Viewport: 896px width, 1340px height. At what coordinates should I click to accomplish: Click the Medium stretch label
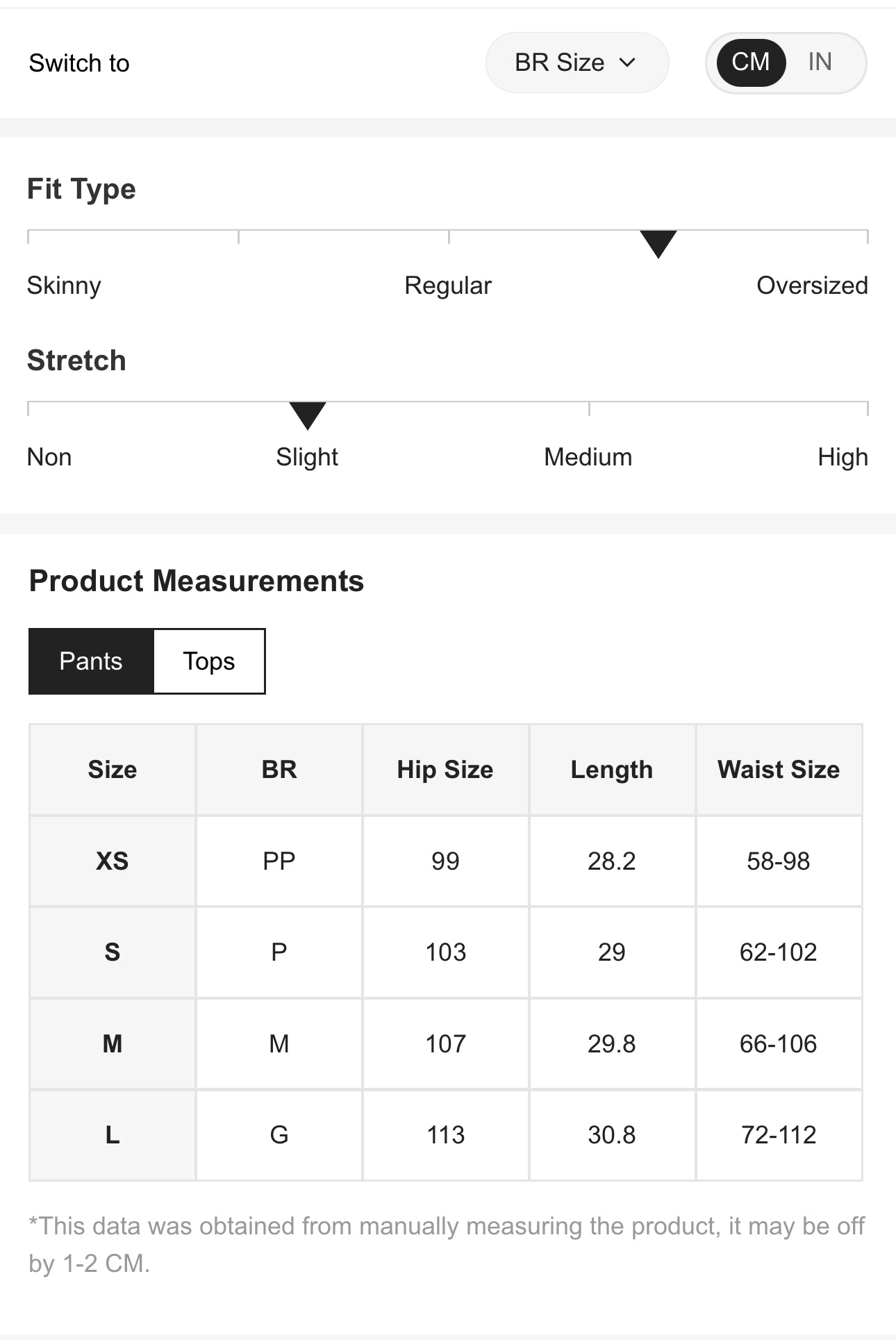click(588, 457)
